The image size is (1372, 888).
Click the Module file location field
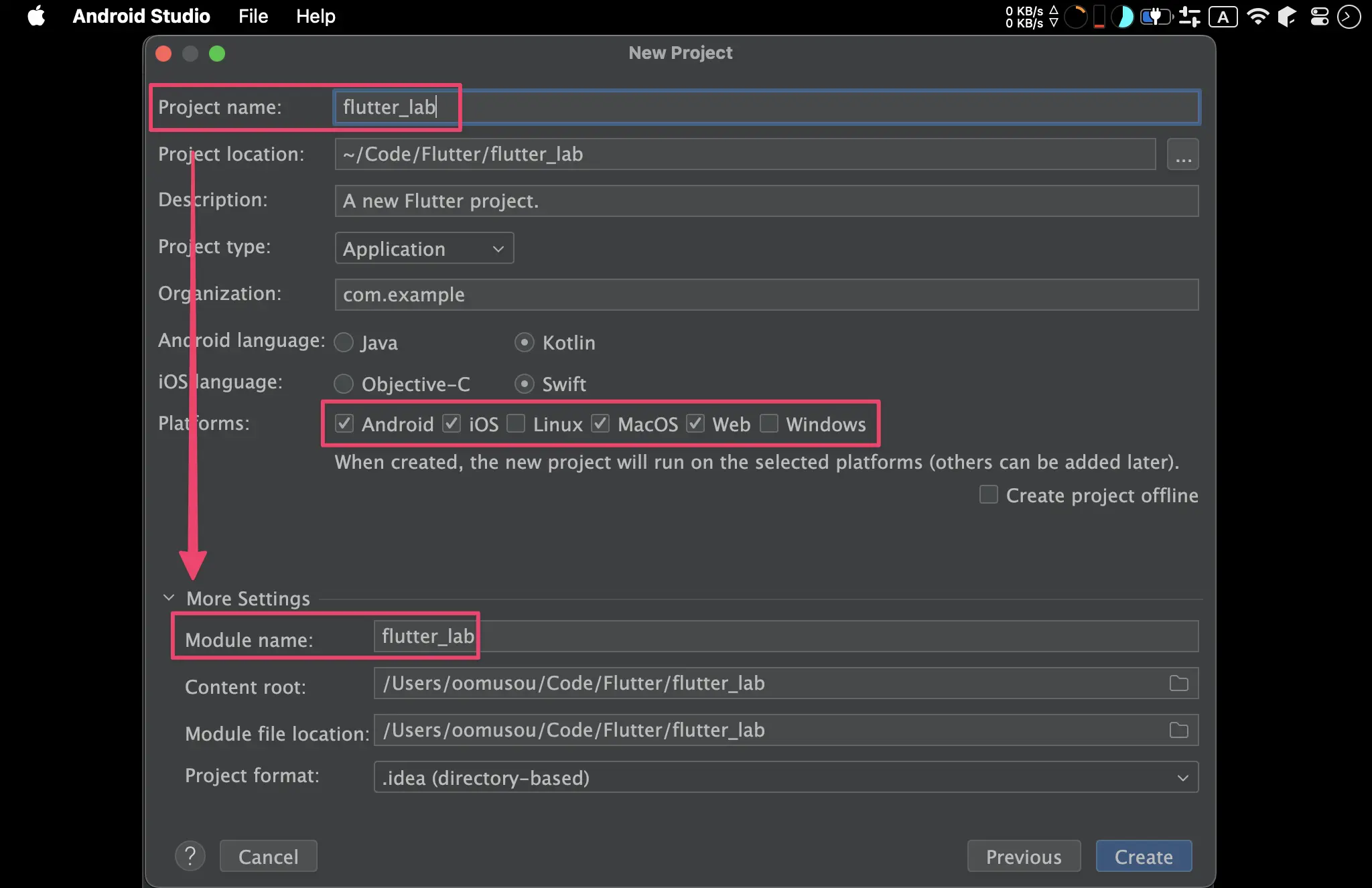[786, 730]
